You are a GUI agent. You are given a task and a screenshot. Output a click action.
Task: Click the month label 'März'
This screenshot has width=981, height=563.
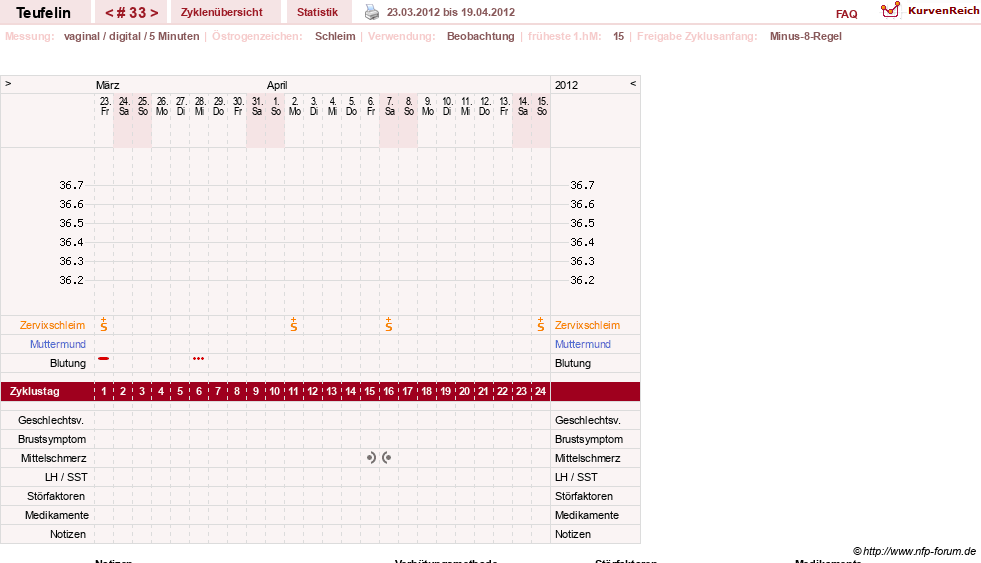tap(108, 85)
